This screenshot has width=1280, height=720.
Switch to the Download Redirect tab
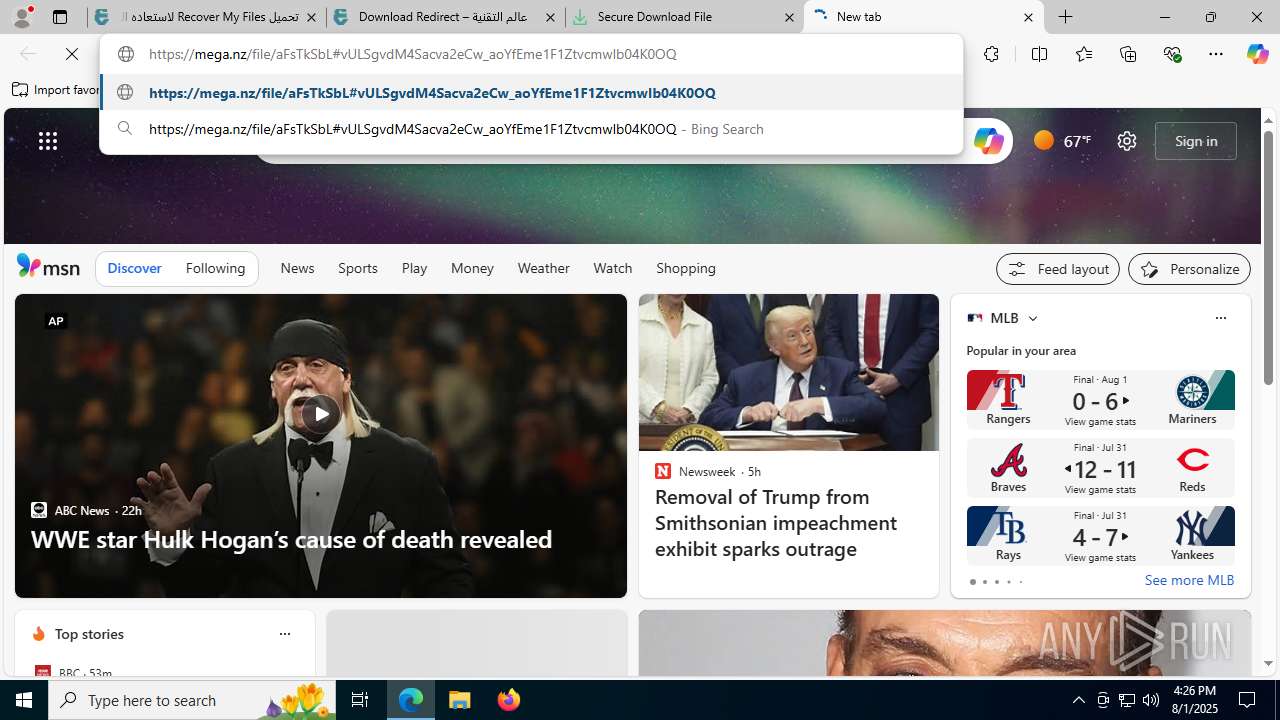[x=445, y=17]
